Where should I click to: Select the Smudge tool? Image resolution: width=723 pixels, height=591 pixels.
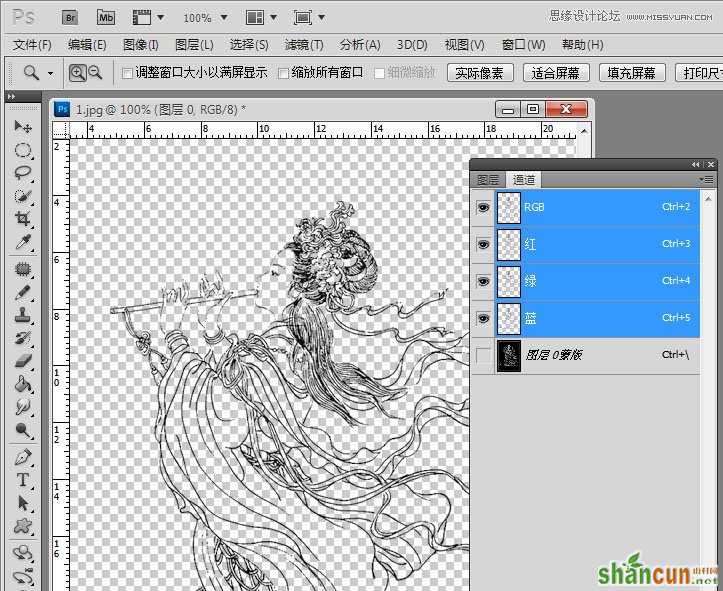click(x=23, y=407)
